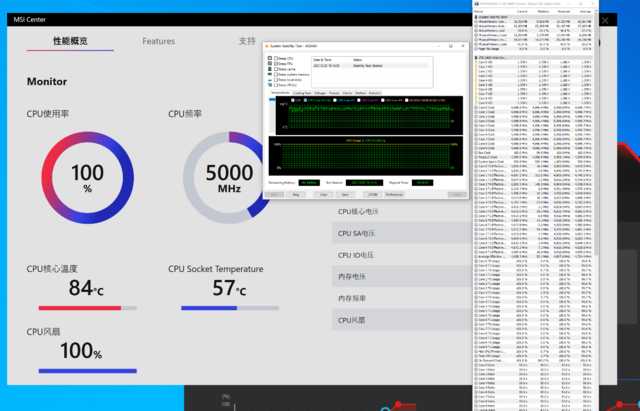This screenshot has height=411, width=640.
Task: Click the Remaining Battery value box
Action: [309, 182]
